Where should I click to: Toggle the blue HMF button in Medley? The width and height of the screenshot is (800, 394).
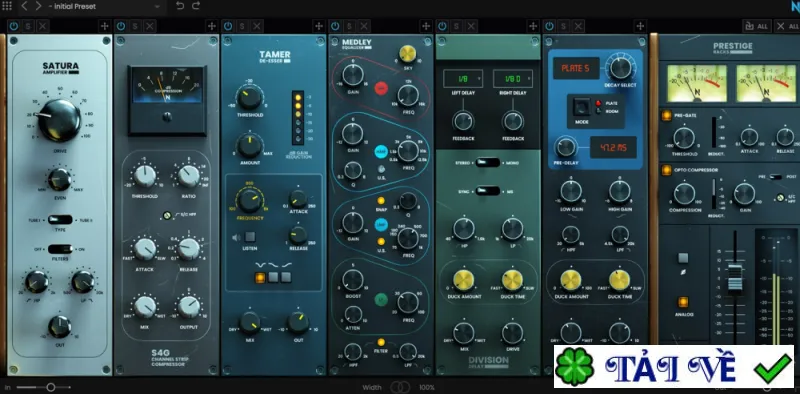click(x=381, y=152)
